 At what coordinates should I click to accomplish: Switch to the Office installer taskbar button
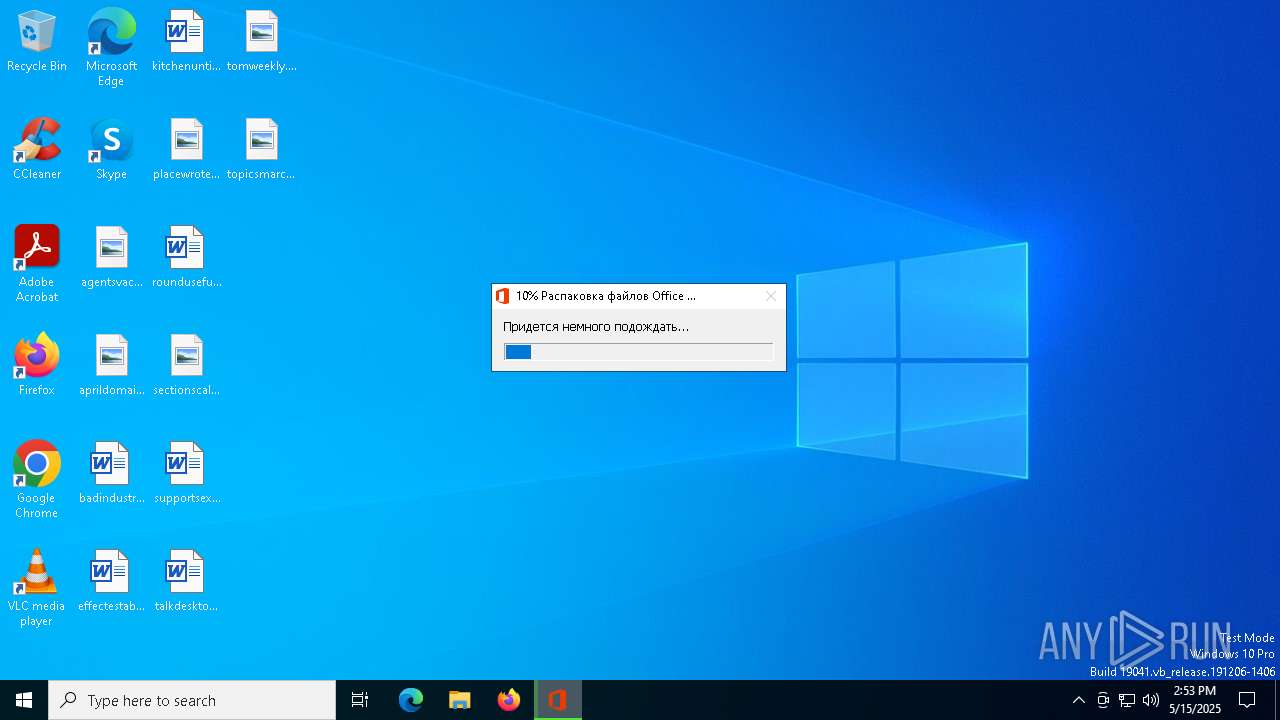558,700
